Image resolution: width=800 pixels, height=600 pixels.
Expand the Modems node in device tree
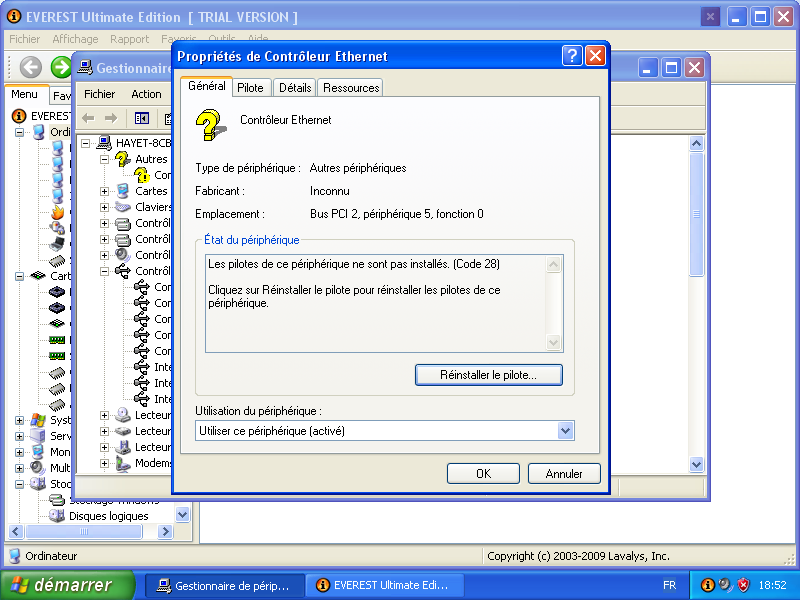tap(105, 463)
